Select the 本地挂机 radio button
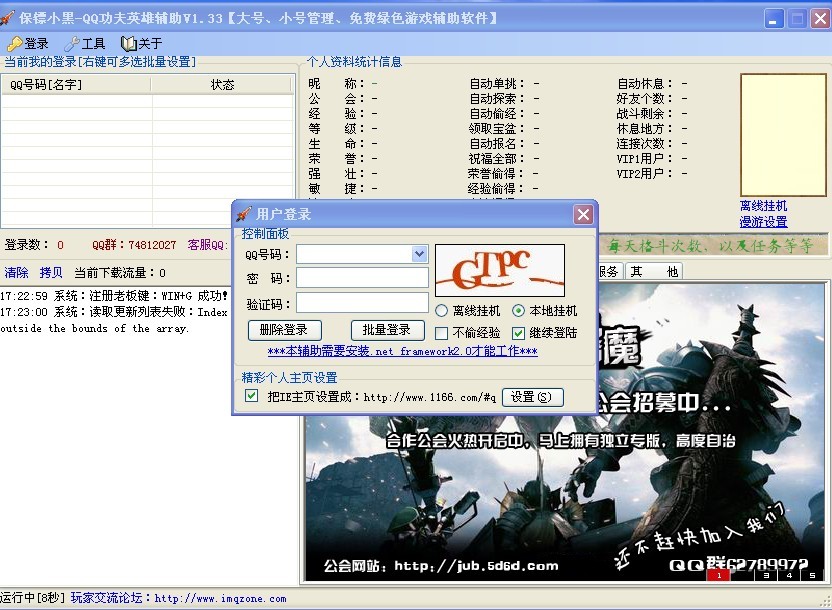 [518, 311]
